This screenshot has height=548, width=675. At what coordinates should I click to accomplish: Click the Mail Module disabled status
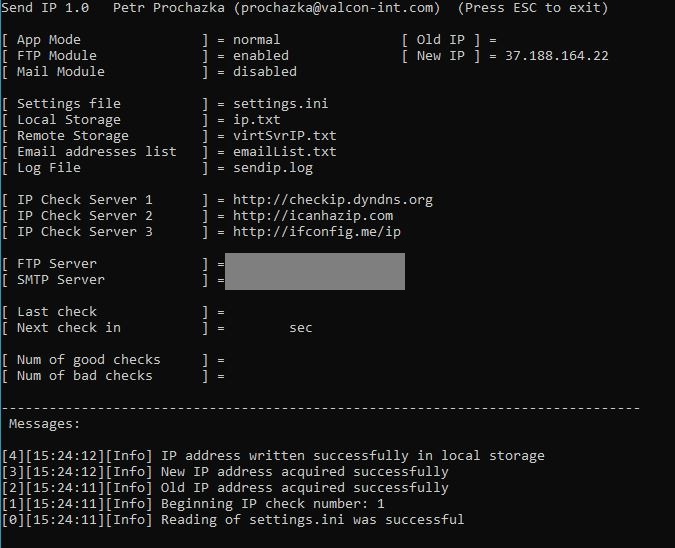[x=265, y=71]
